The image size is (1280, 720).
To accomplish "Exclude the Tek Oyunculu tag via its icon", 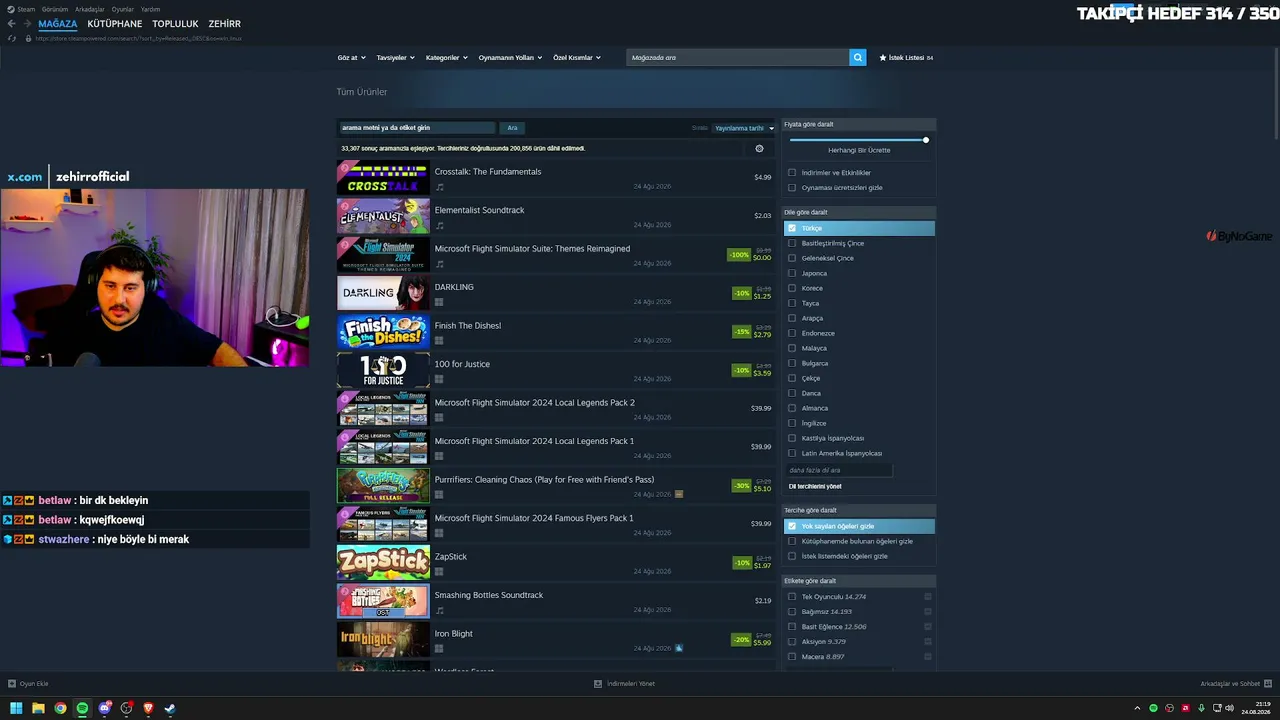I will point(928,597).
